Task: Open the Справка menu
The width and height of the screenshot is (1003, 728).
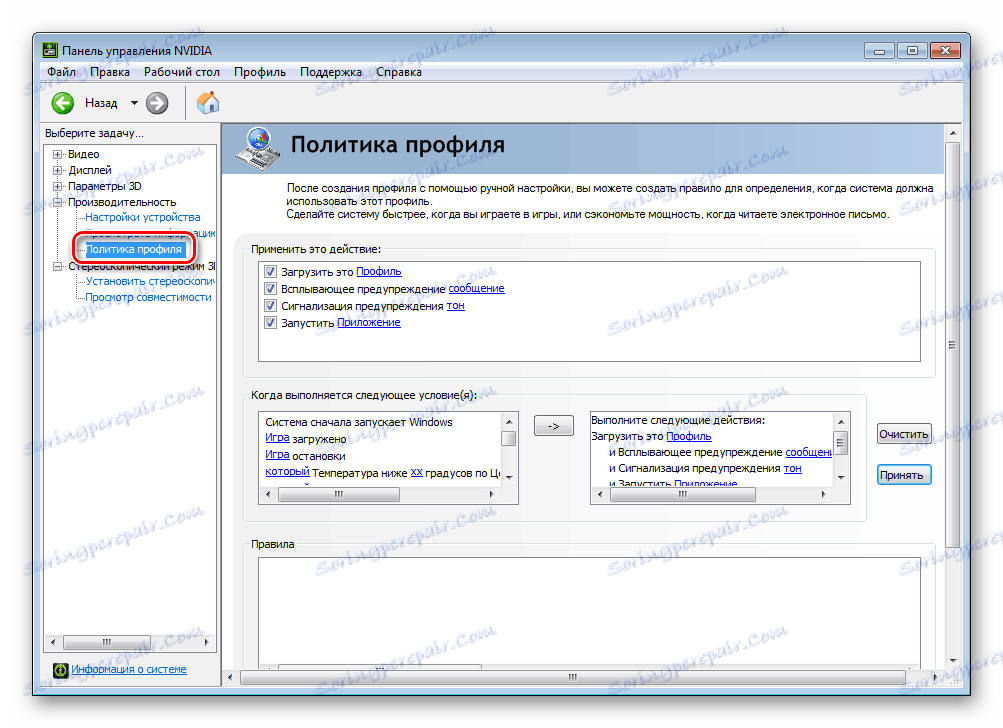Action: (x=399, y=72)
